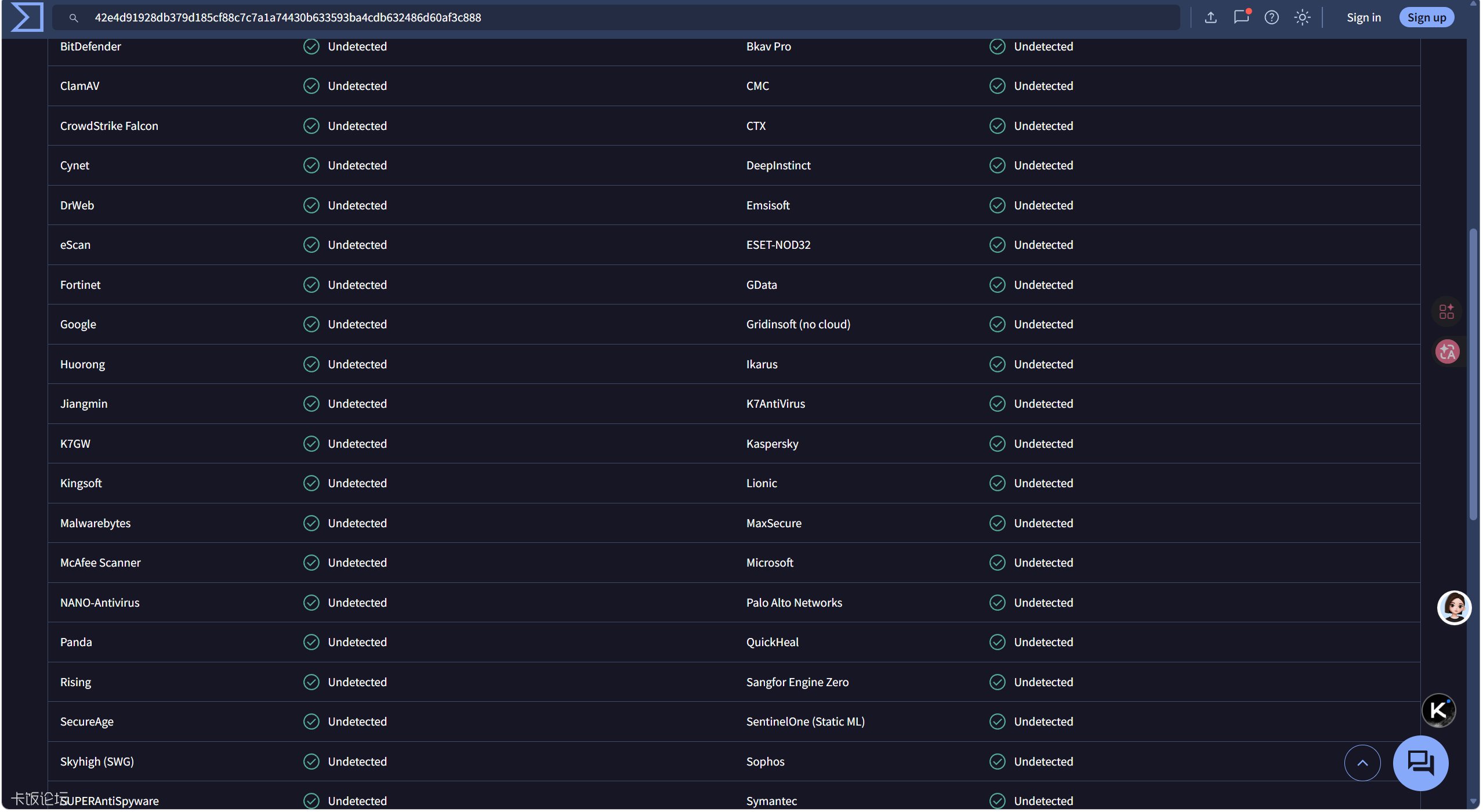
Task: Open the notifications chat bubble icon
Action: click(1241, 17)
